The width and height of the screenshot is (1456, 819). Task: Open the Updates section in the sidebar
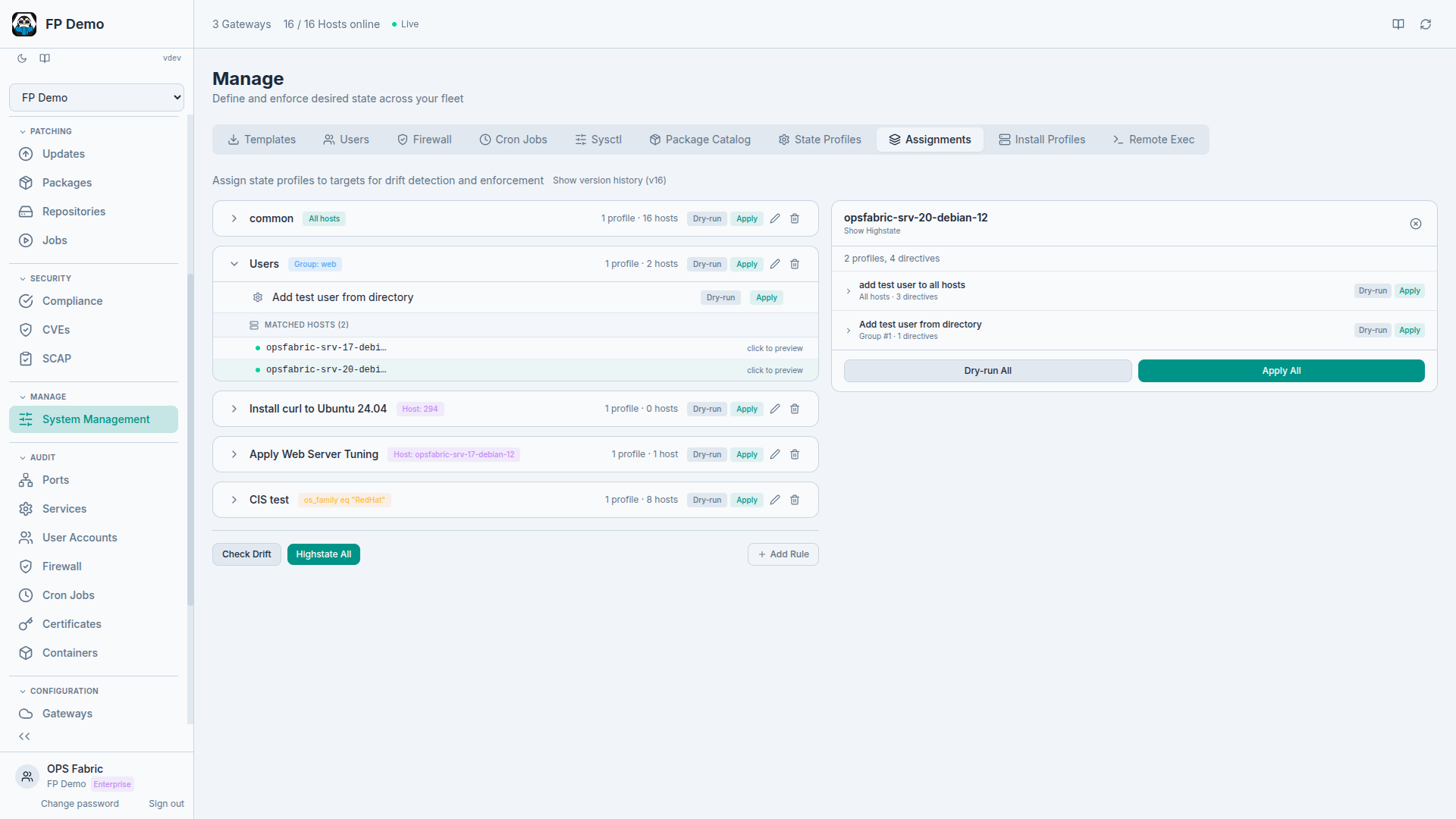coord(64,154)
